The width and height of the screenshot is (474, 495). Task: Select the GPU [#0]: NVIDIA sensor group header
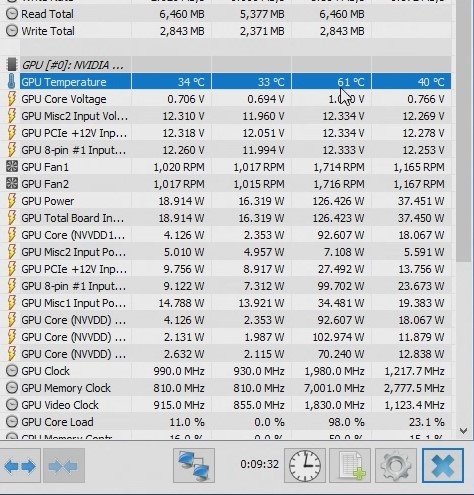click(x=72, y=65)
